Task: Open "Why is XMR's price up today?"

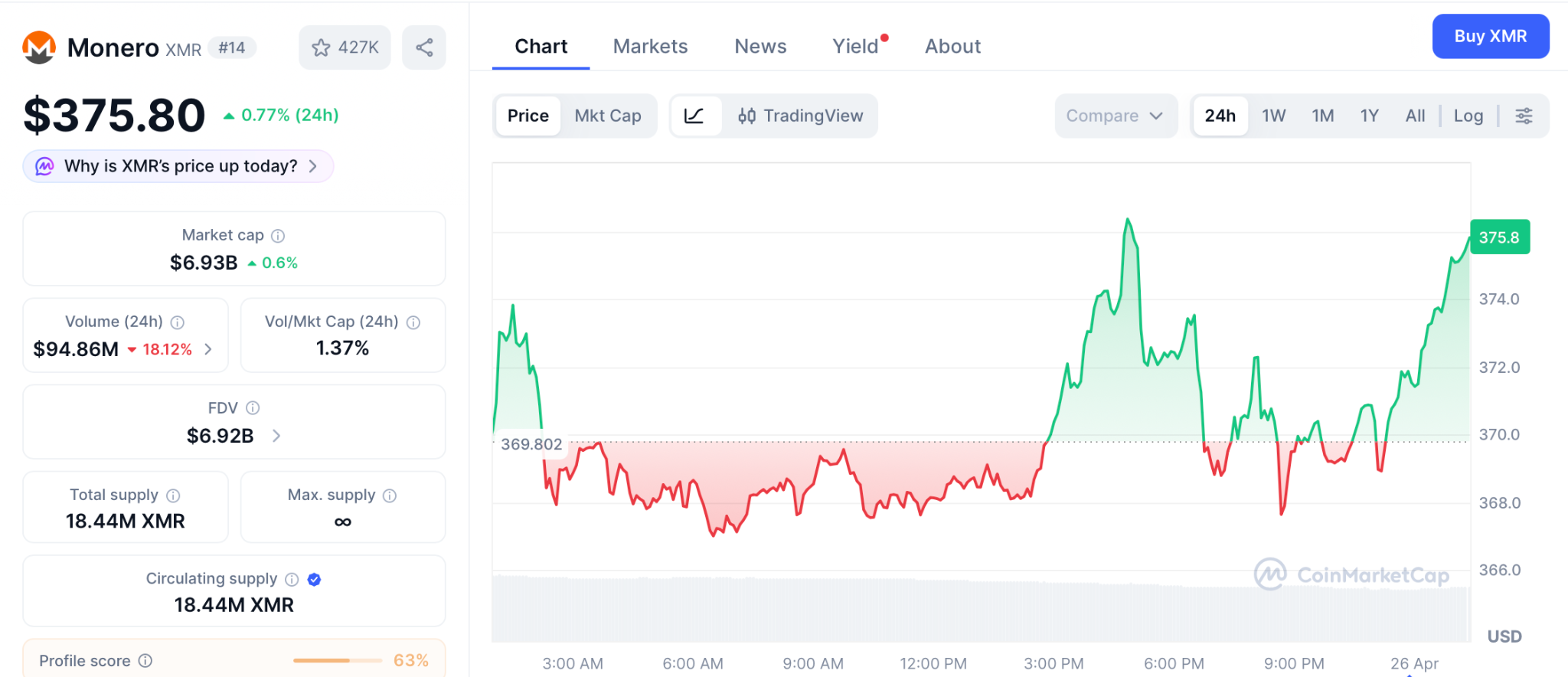Action: pos(178,166)
